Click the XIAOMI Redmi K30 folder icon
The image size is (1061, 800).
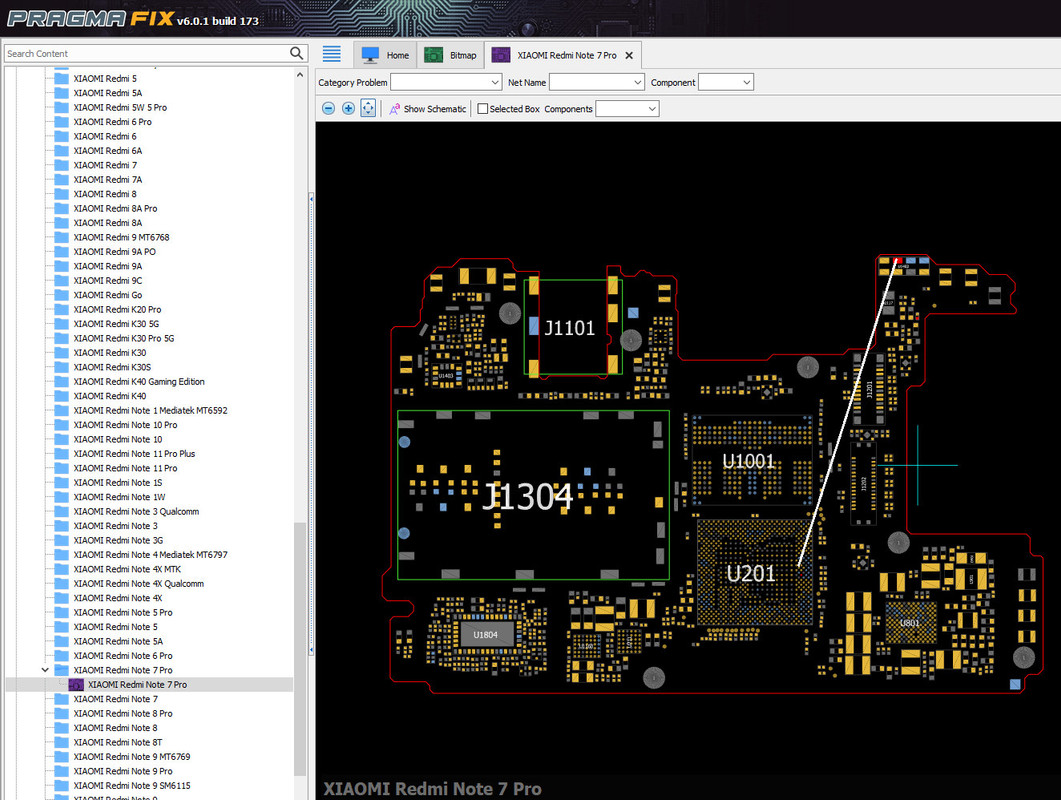click(x=62, y=353)
